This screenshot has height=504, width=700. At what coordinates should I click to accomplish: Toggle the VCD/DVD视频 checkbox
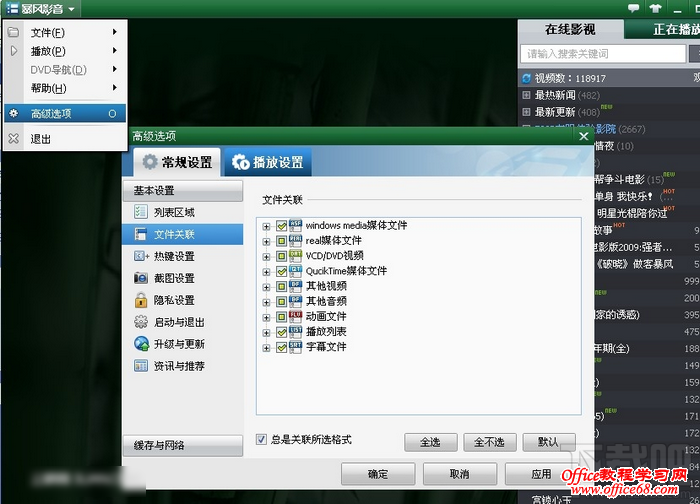point(281,256)
